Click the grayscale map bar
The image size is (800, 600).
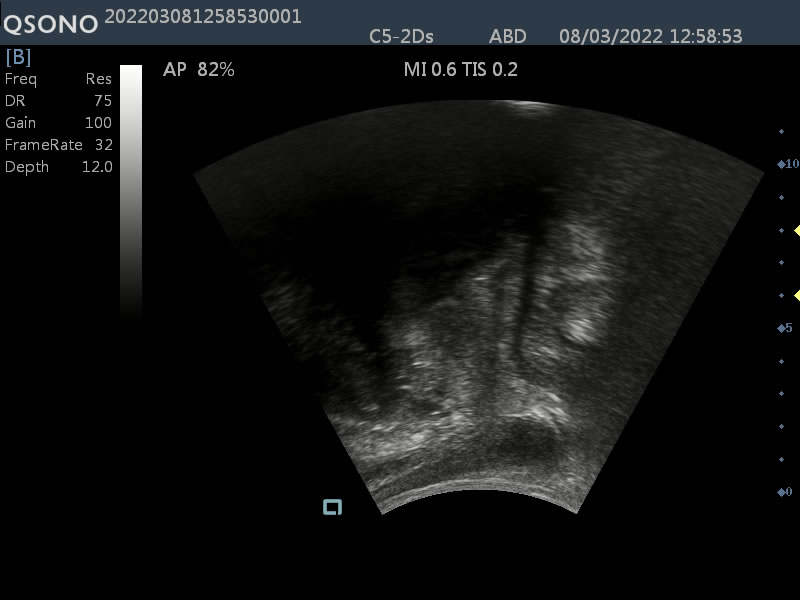131,190
